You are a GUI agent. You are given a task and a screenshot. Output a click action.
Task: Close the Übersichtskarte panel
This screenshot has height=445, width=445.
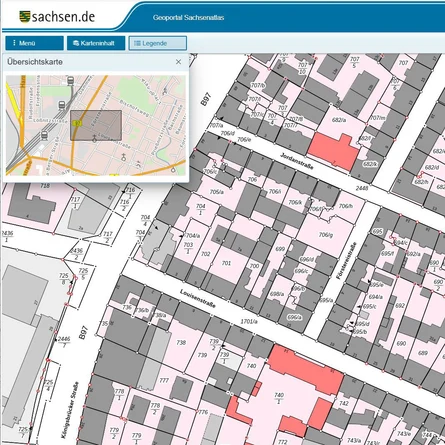coord(178,62)
